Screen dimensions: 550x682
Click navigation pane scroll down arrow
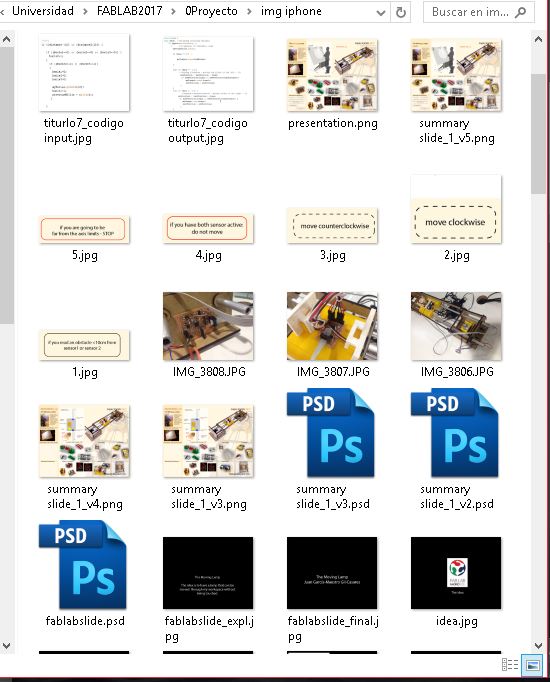tap(6, 645)
